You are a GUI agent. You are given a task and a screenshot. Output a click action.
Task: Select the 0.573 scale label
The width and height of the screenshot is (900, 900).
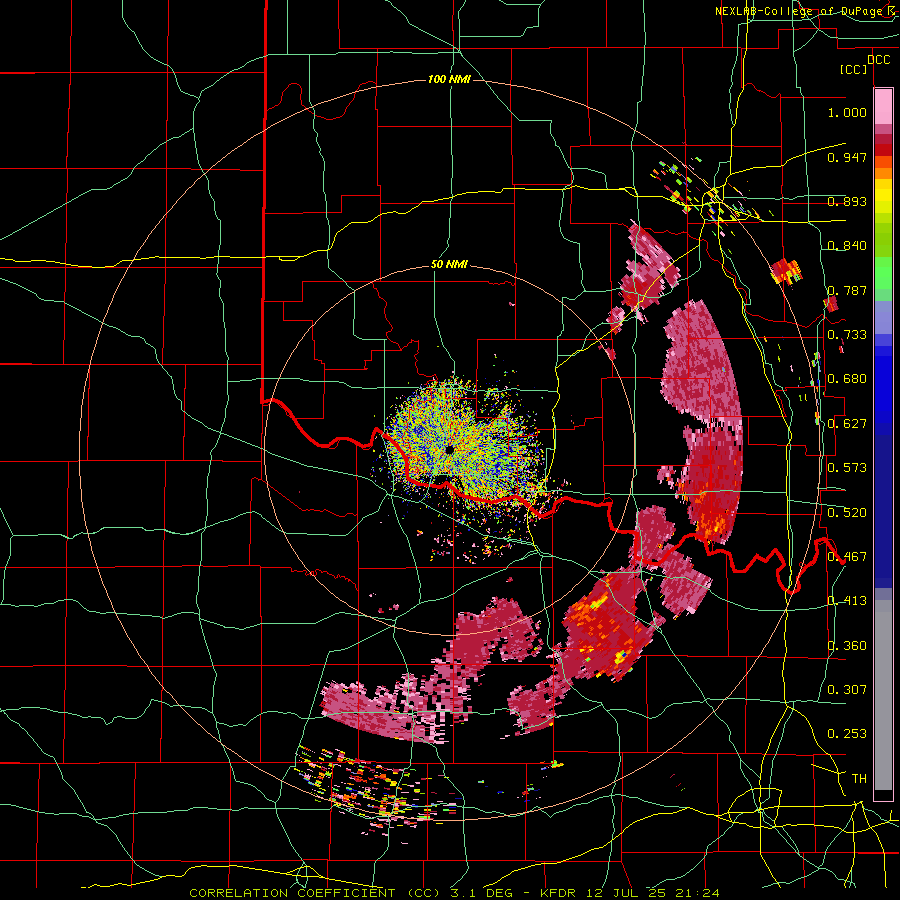point(847,468)
